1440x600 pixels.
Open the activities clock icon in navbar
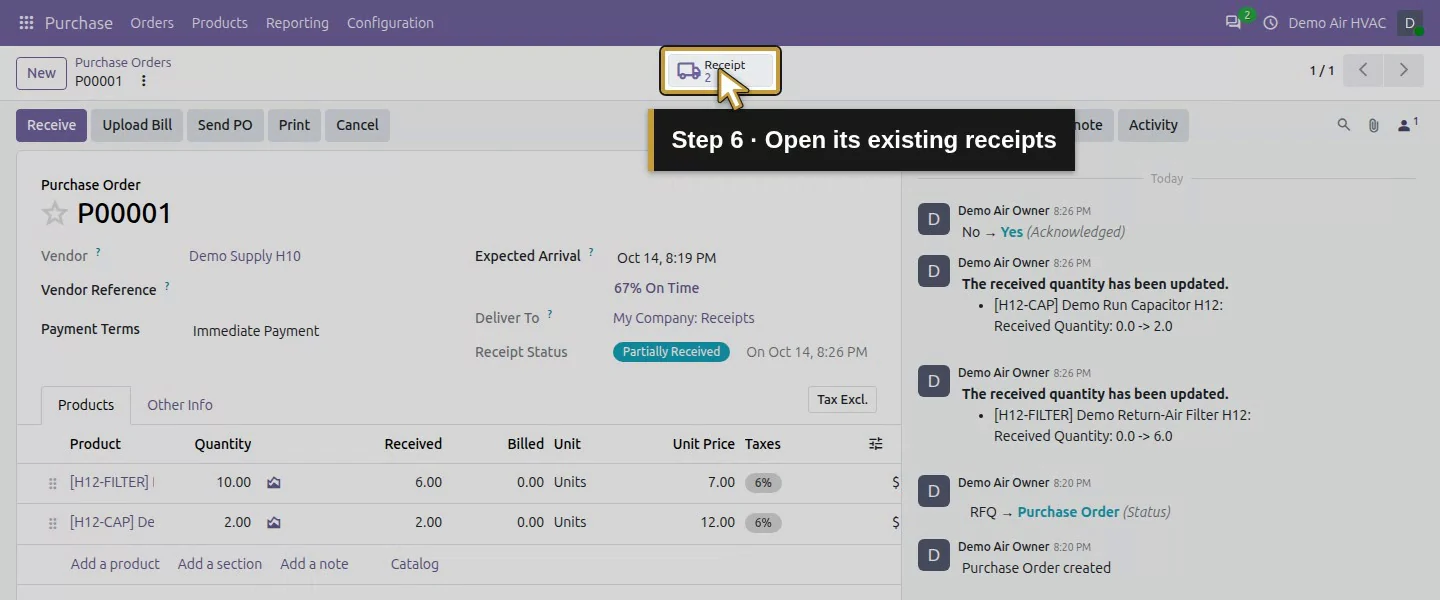[1271, 22]
